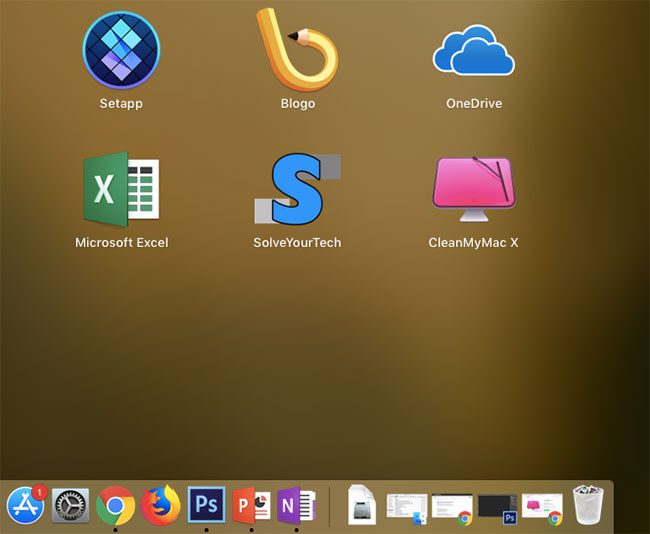The width and height of the screenshot is (650, 534).
Task: Open the disk image file in Dock
Action: pos(362,507)
